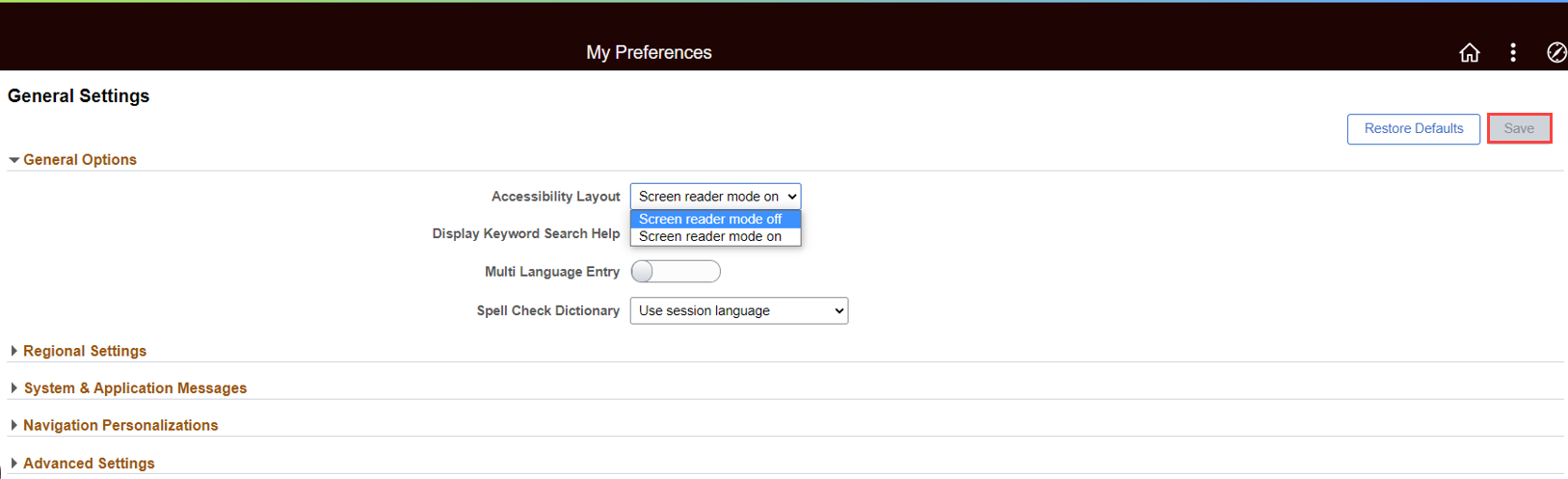Toggle the Multi Language Entry switch
The width and height of the screenshot is (1568, 479).
676,272
